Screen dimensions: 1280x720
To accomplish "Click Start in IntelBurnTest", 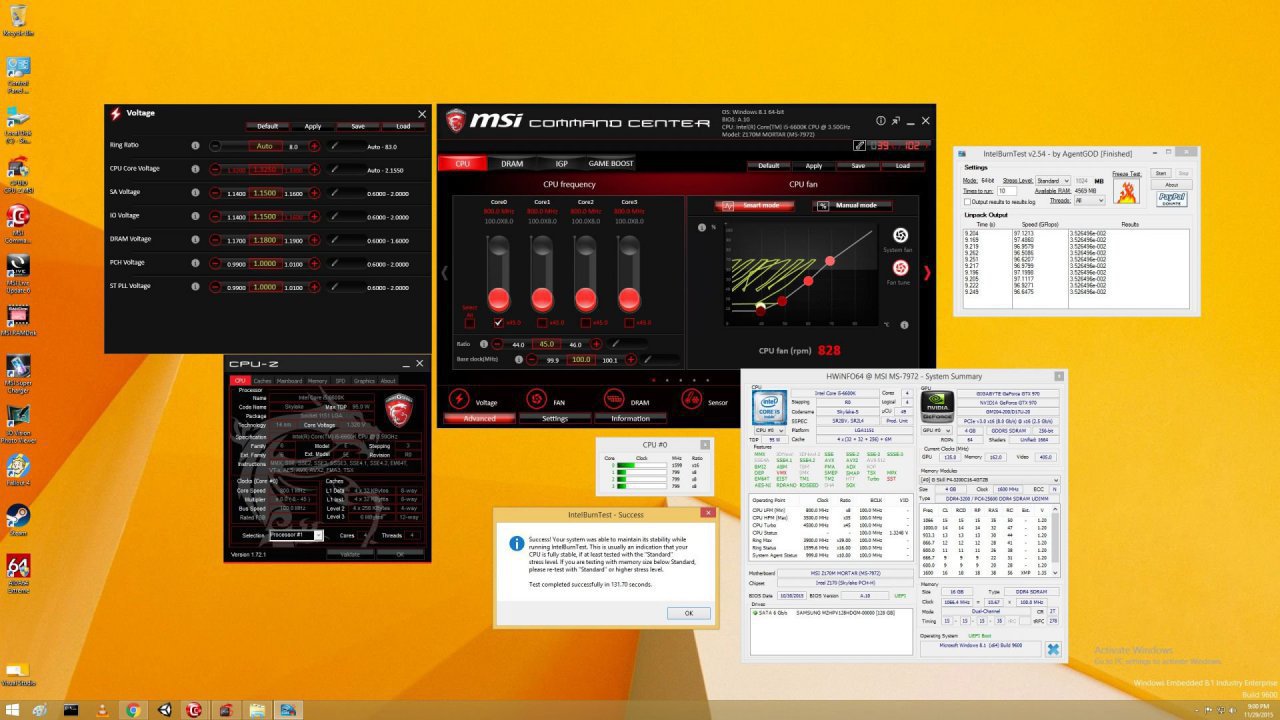I will click(x=1160, y=173).
